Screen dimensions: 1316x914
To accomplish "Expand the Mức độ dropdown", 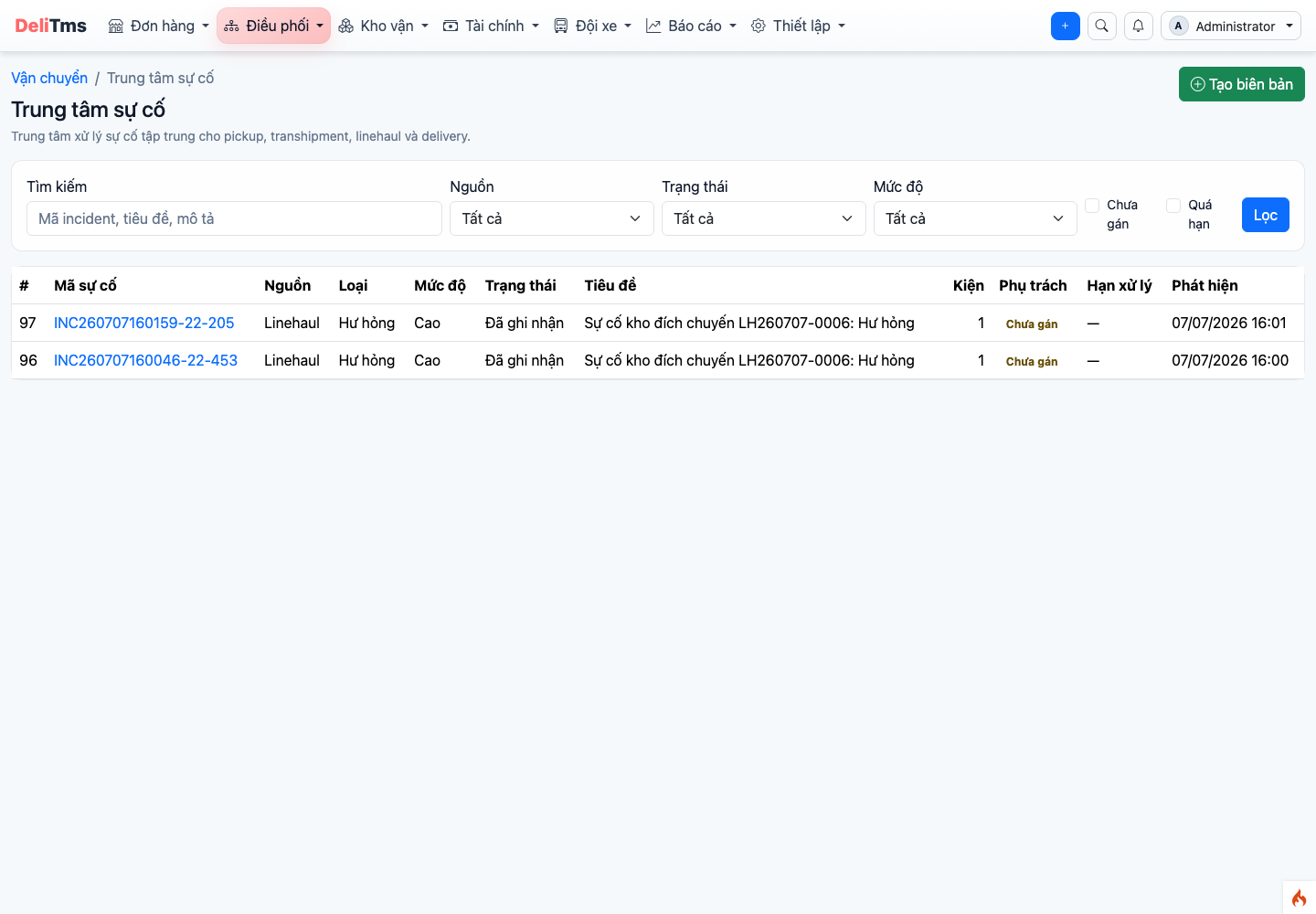I will click(975, 218).
